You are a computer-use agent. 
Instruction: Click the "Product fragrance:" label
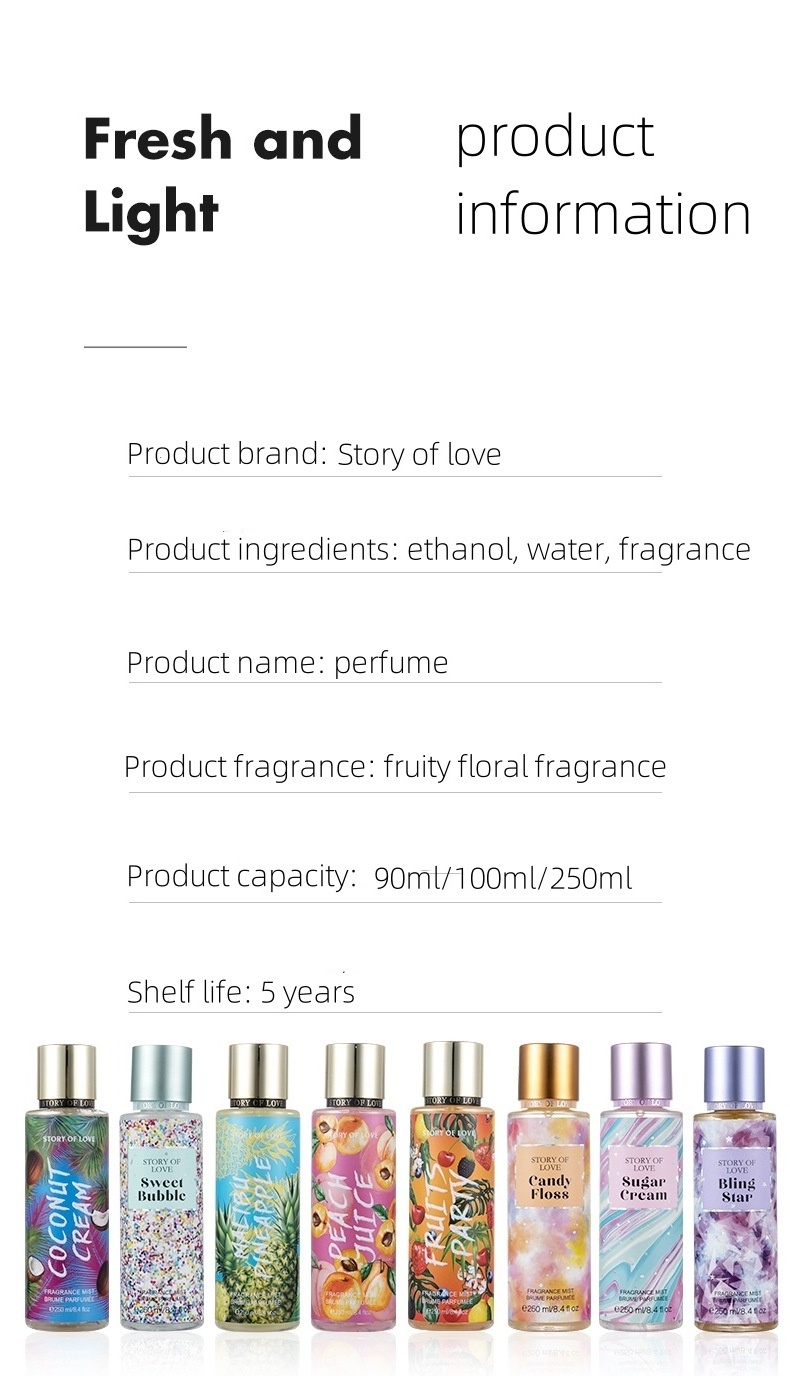click(x=248, y=767)
